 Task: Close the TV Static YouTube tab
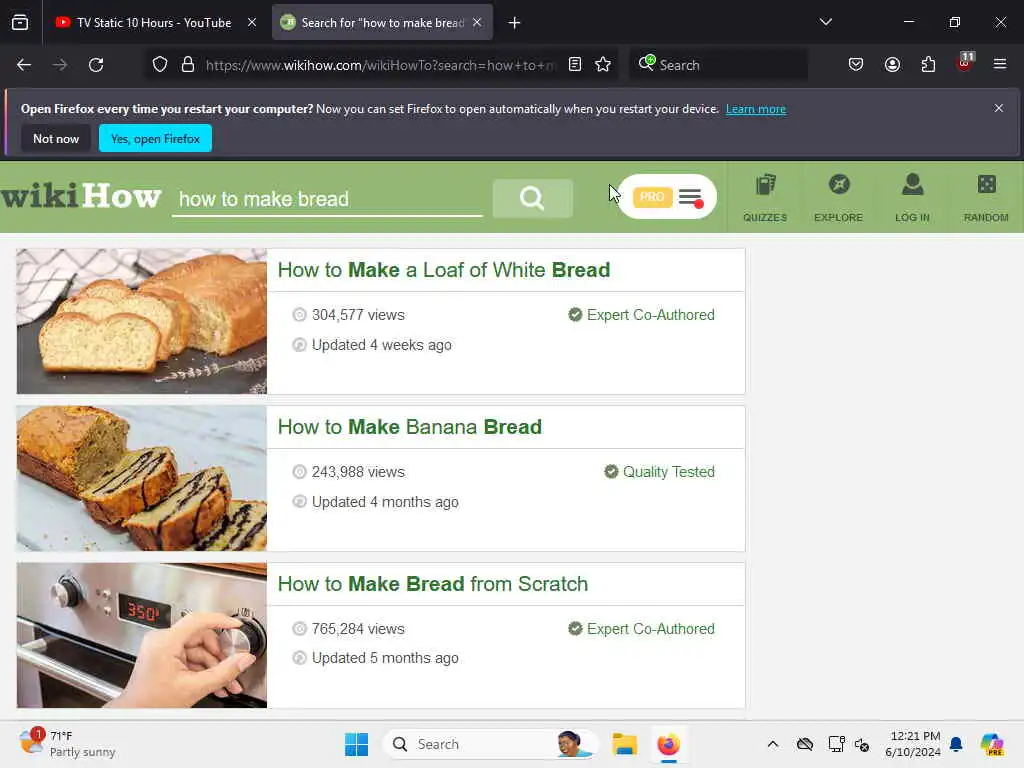point(252,23)
